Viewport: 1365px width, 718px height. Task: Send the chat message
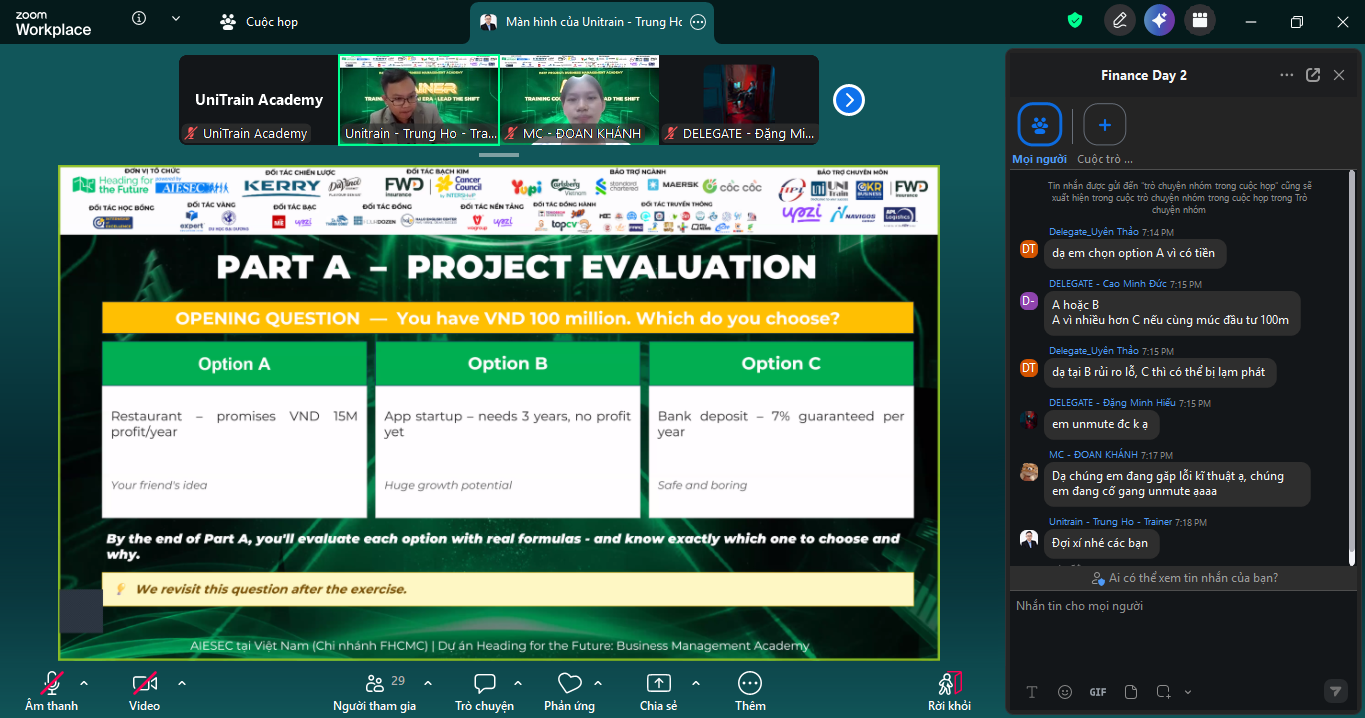point(1335,691)
